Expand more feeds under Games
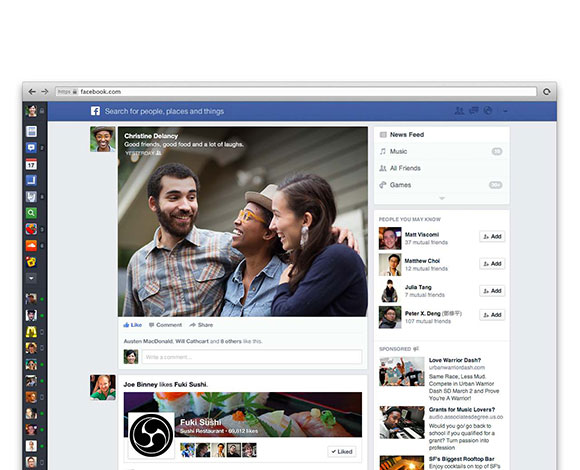The width and height of the screenshot is (580, 470). [x=442, y=198]
